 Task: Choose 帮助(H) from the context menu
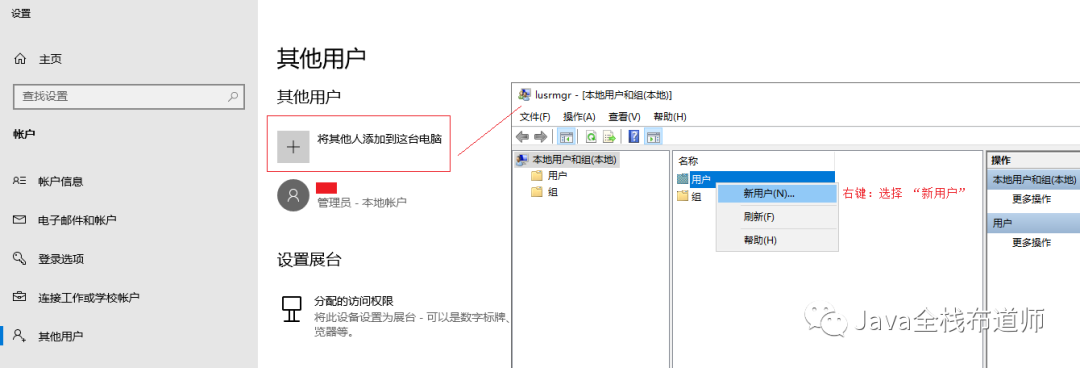tap(777, 240)
